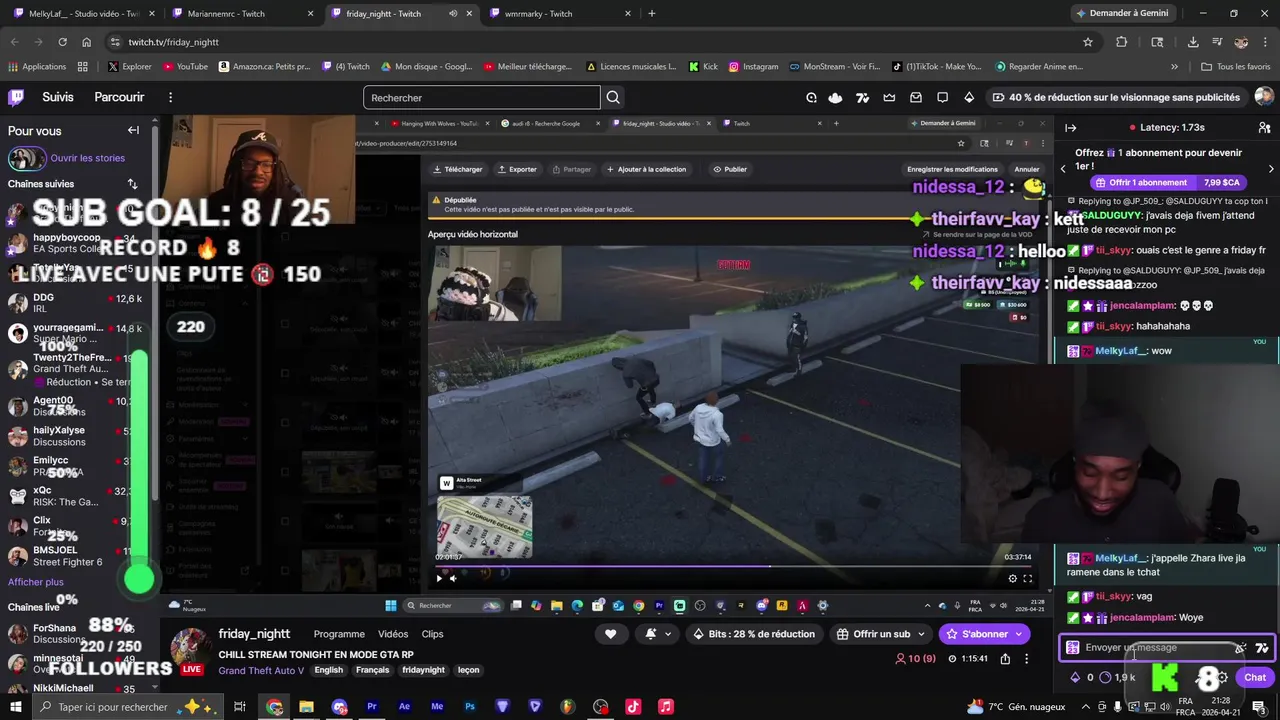This screenshot has height=720, width=1280.
Task: Show more bookmarks chevron
Action: (x=1175, y=67)
